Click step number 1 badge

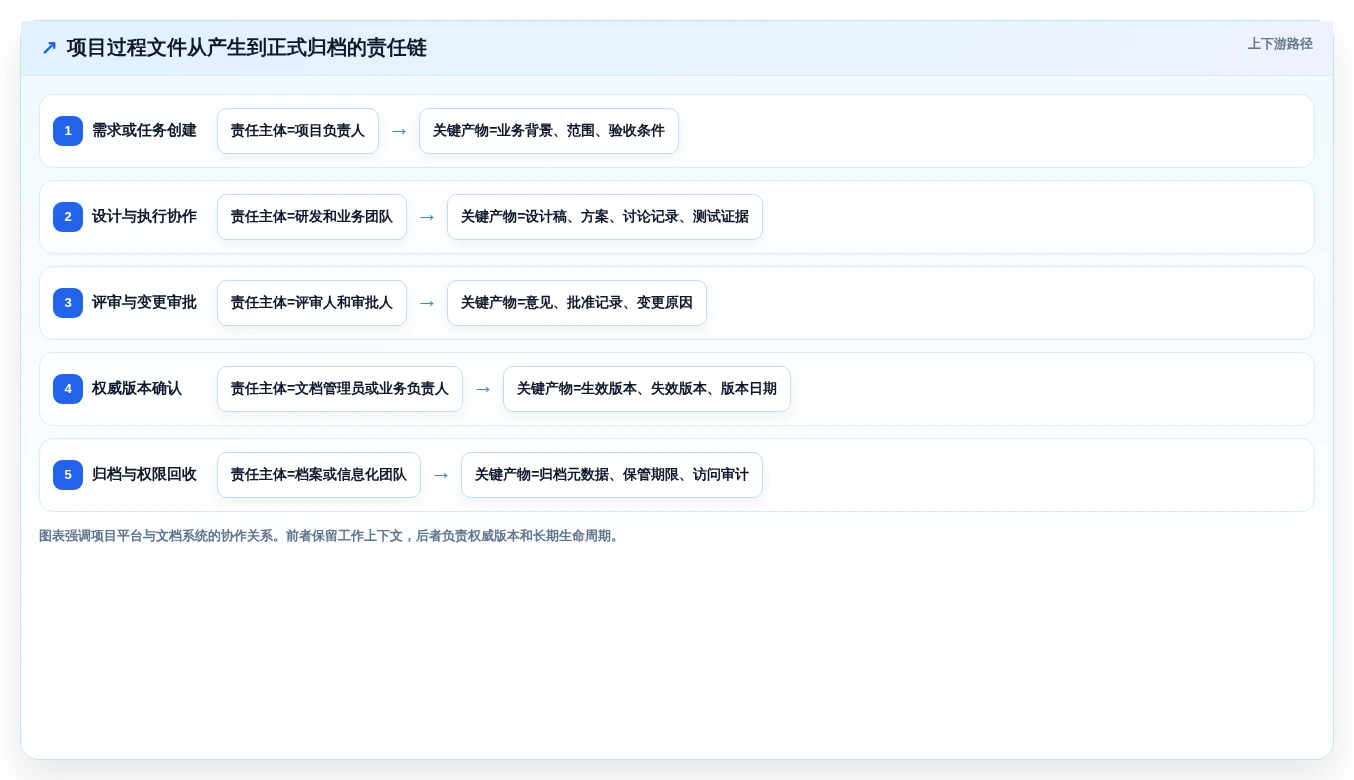pyautogui.click(x=68, y=131)
